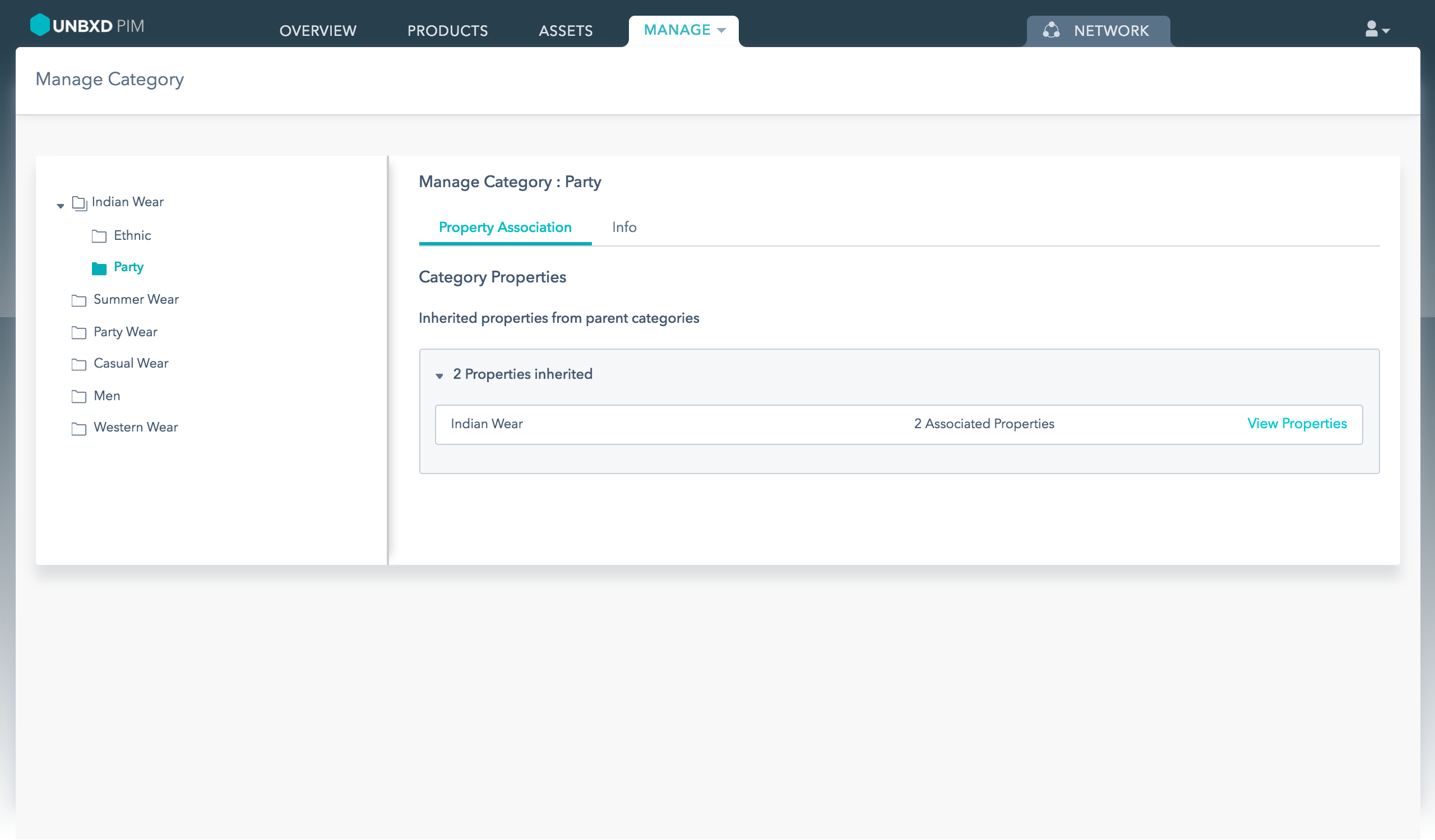The width and height of the screenshot is (1435, 840).
Task: Select Casual Wear category label
Action: pyautogui.click(x=131, y=364)
